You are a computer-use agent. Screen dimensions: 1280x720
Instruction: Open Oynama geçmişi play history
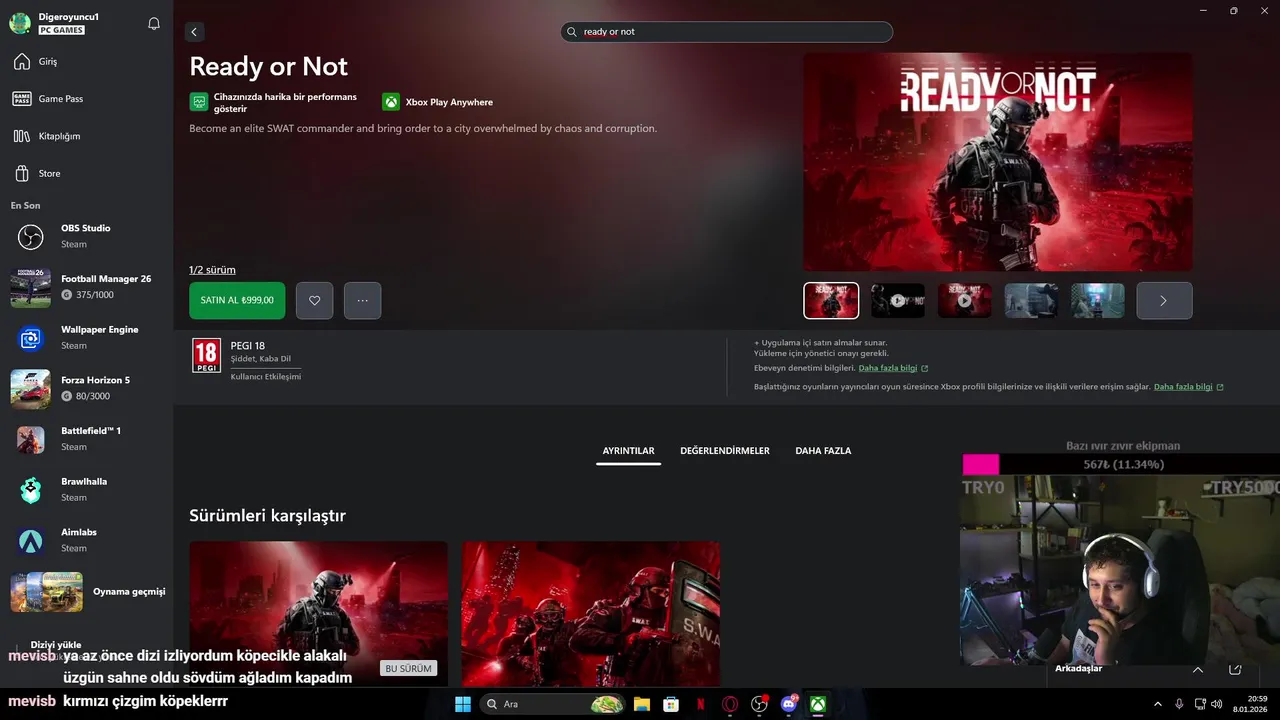tap(86, 592)
